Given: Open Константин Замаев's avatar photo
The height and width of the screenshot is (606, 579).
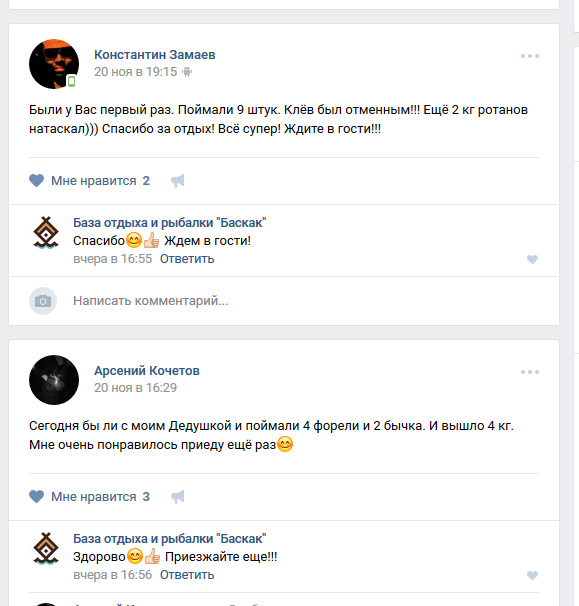Looking at the screenshot, I should [54, 64].
